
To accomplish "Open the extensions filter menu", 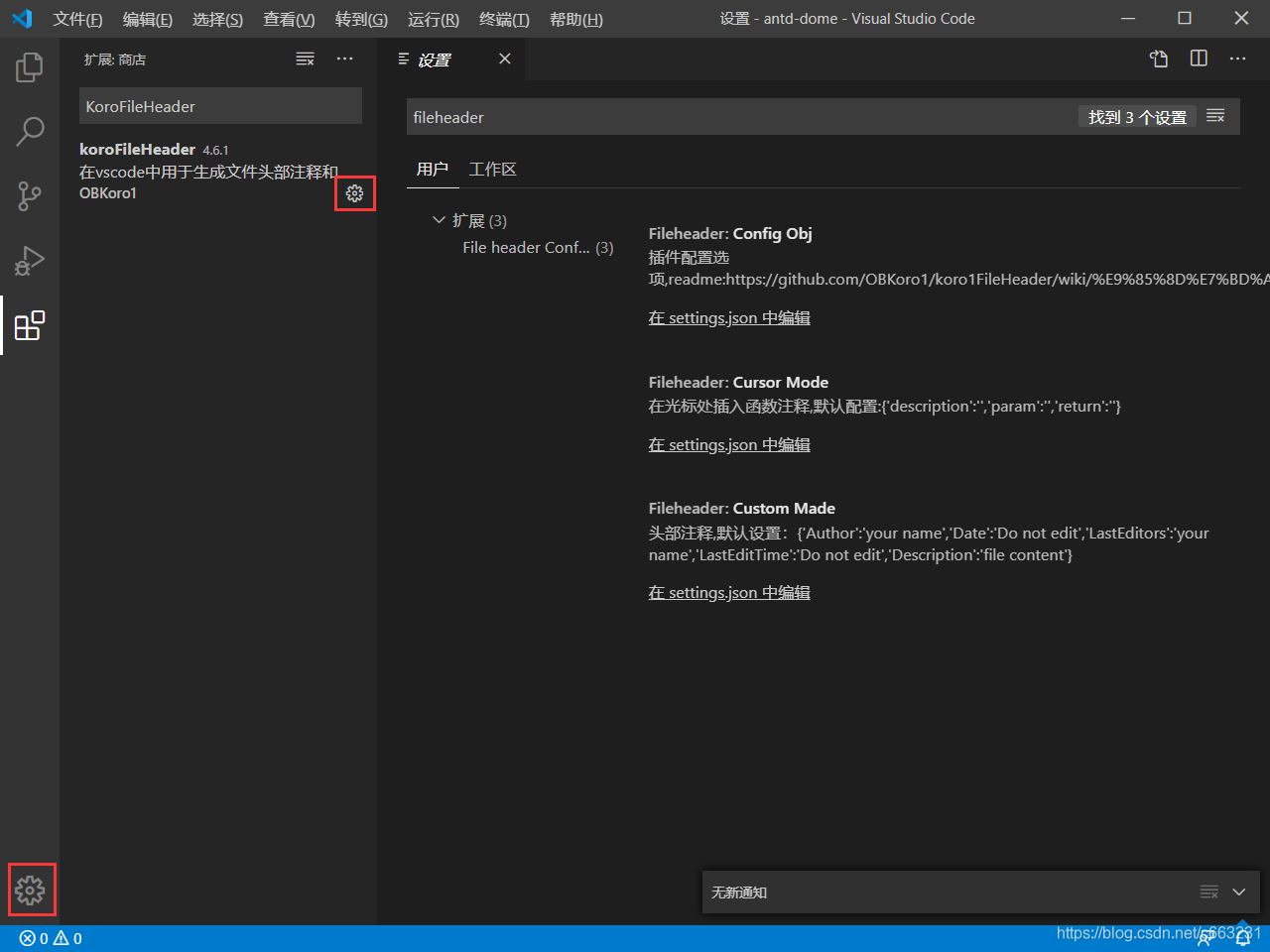I will coord(305,59).
